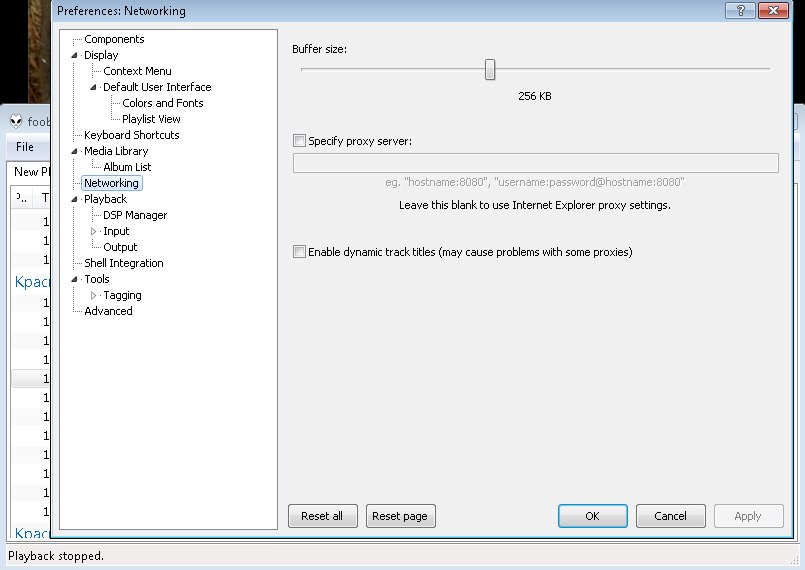Viewport: 805px width, 570px height.
Task: Enable dynamic track titles checkbox
Action: 299,252
